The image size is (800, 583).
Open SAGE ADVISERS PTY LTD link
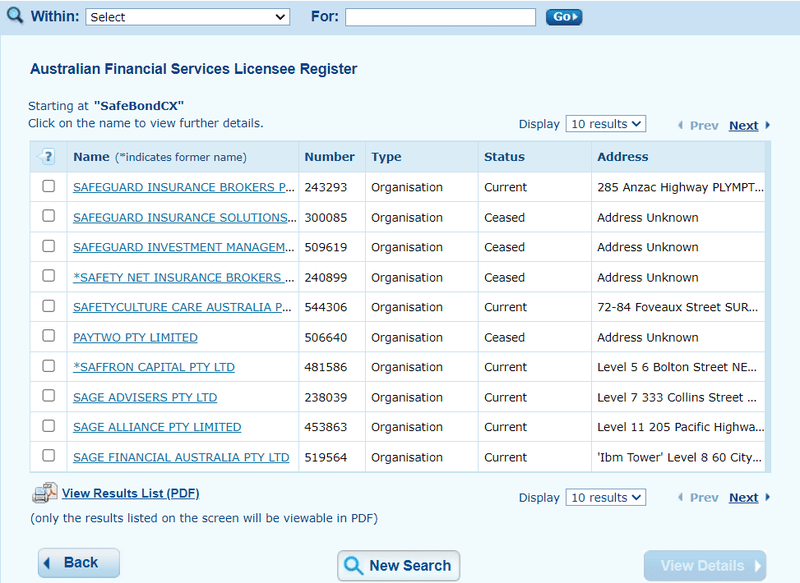[x=145, y=397]
